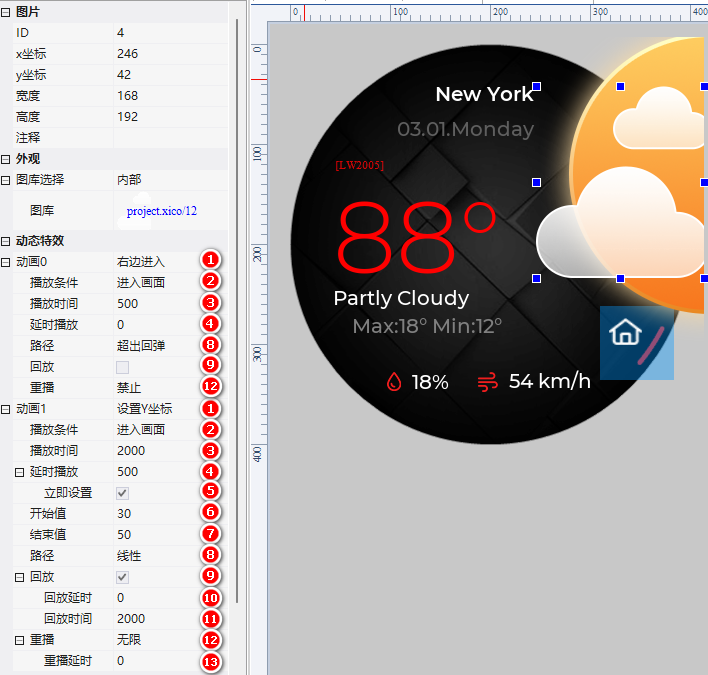Click red badge number 10
708x675 pixels.
click(x=210, y=598)
